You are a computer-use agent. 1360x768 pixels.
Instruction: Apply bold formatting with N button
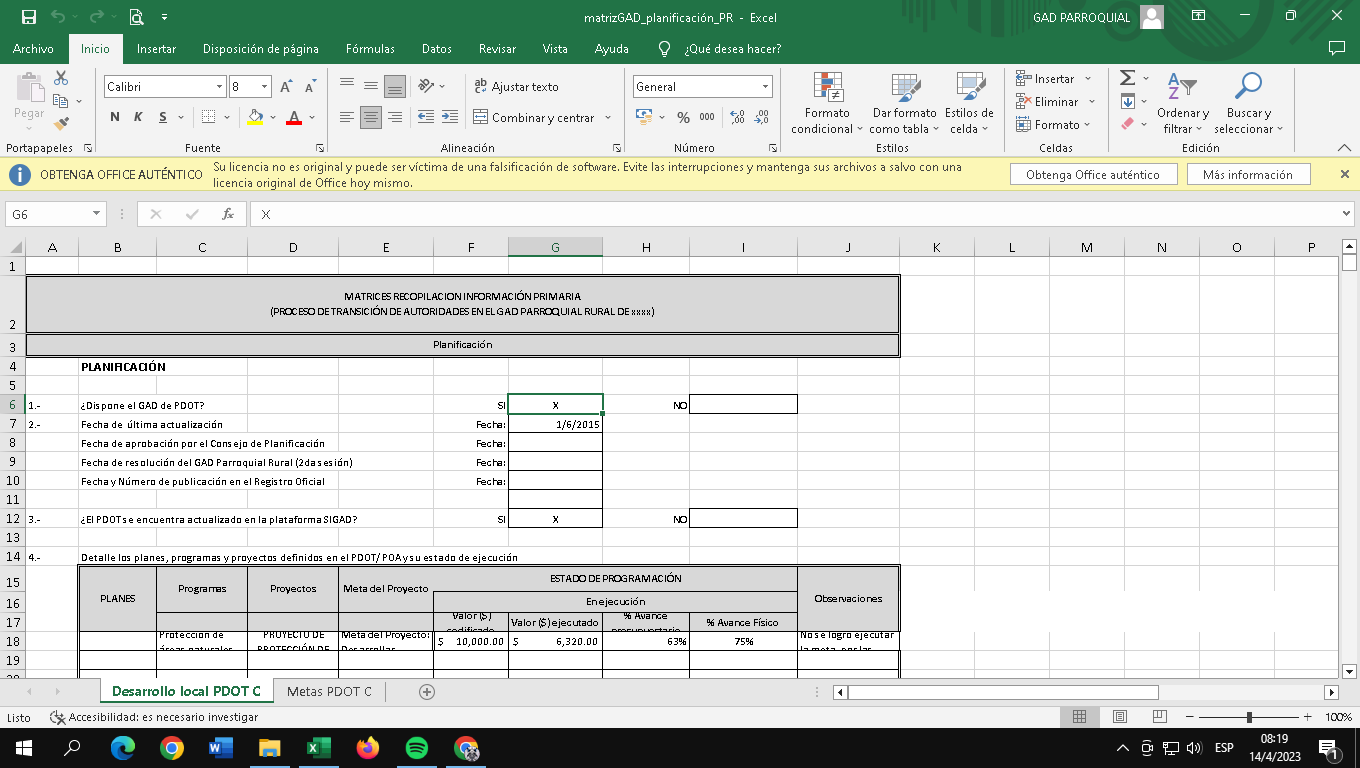point(115,118)
